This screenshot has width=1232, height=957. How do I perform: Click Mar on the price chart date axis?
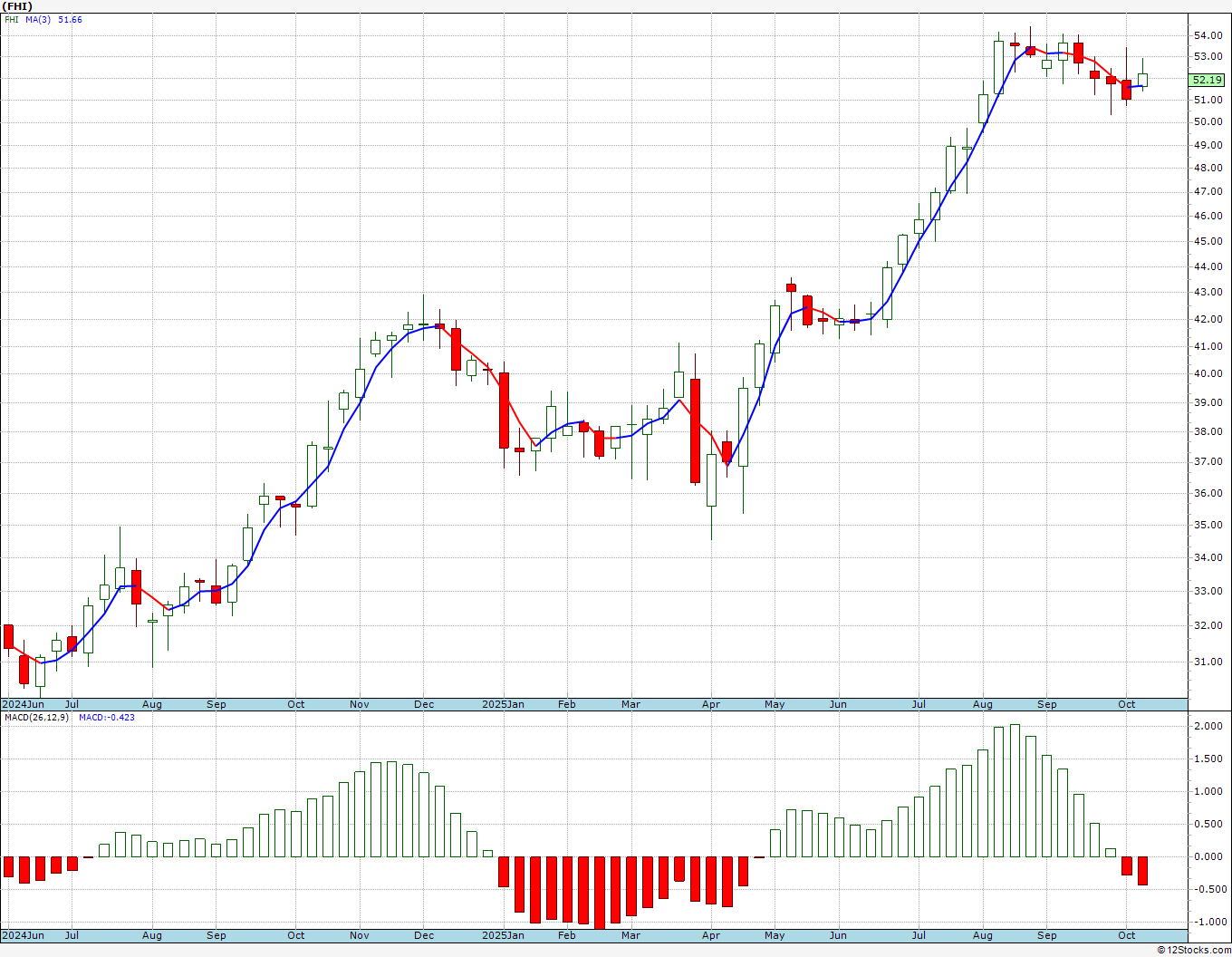click(x=630, y=704)
